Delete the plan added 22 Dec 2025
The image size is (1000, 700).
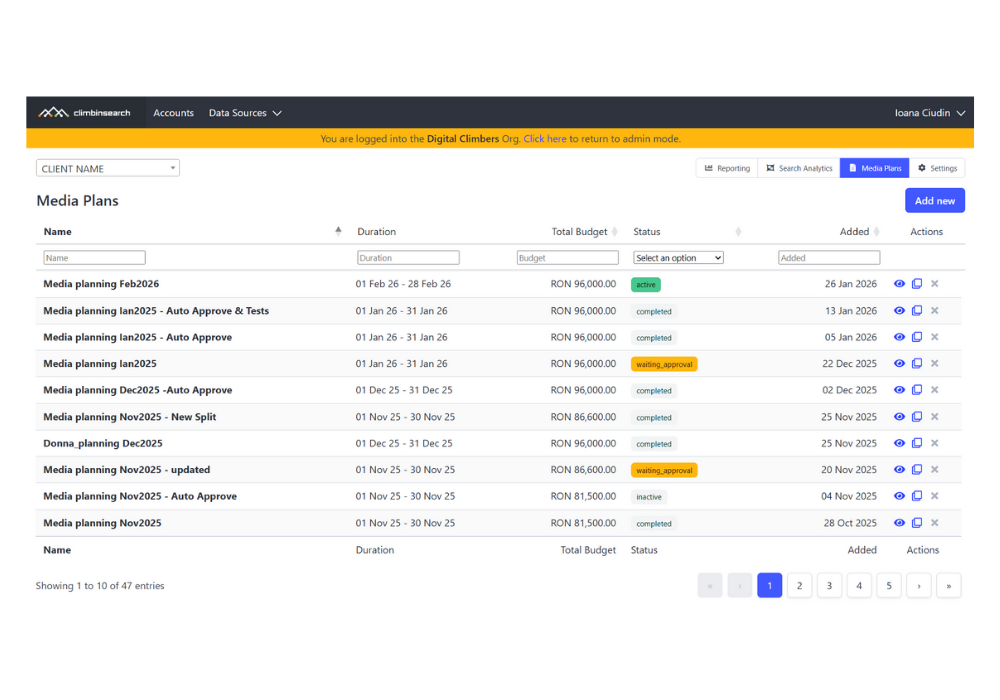click(x=935, y=363)
